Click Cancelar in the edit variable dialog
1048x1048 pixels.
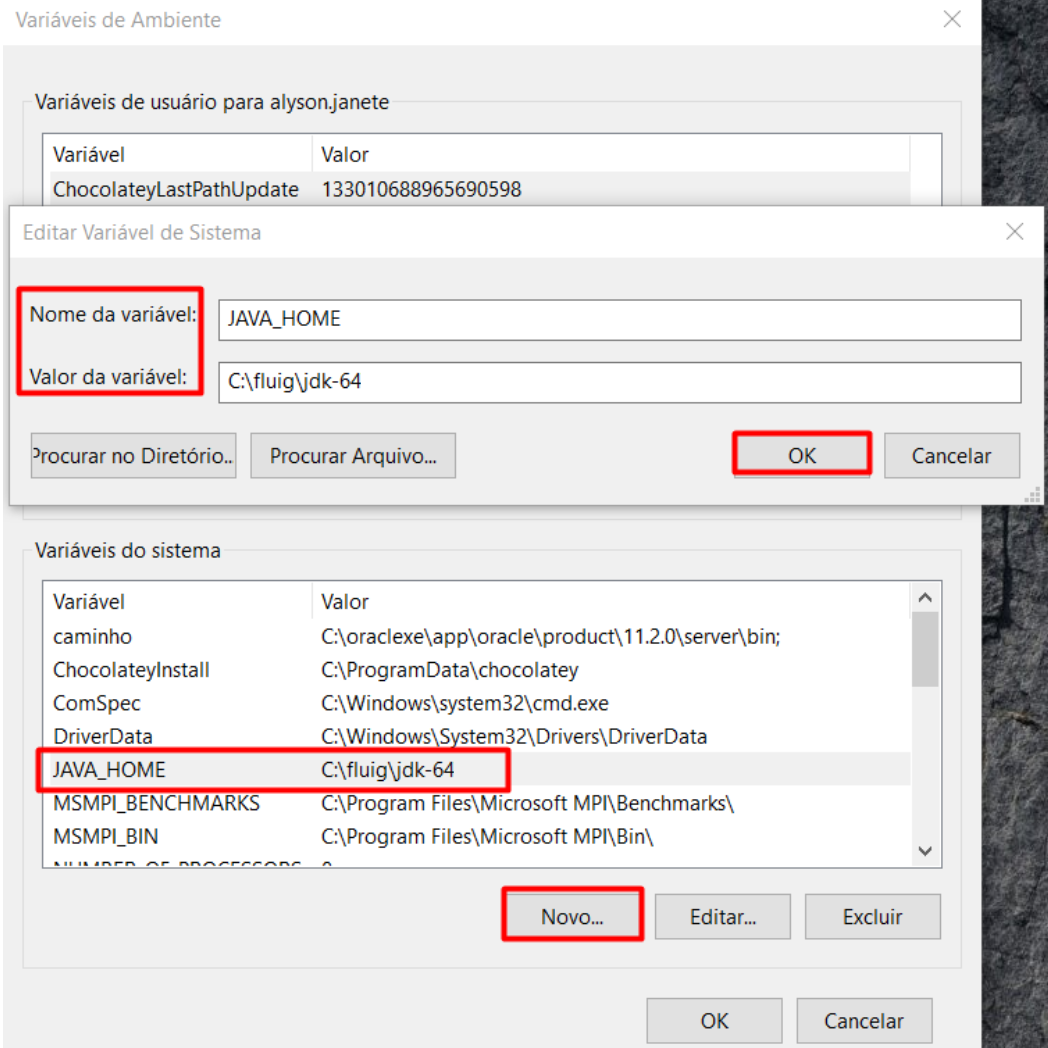(x=951, y=455)
